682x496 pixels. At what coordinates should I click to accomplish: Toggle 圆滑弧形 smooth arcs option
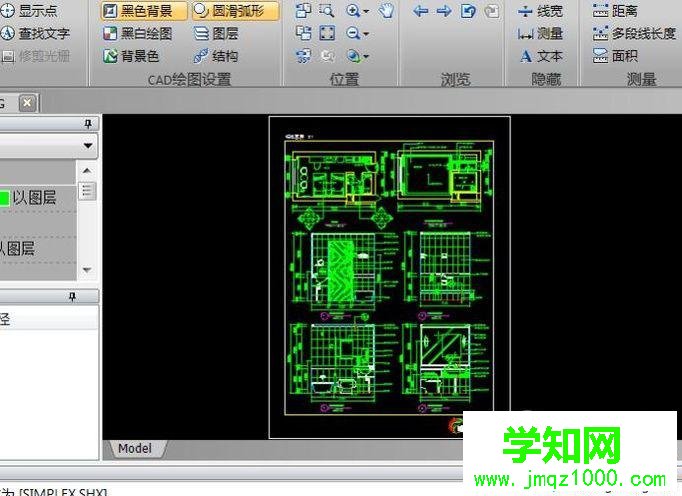pyautogui.click(x=235, y=11)
